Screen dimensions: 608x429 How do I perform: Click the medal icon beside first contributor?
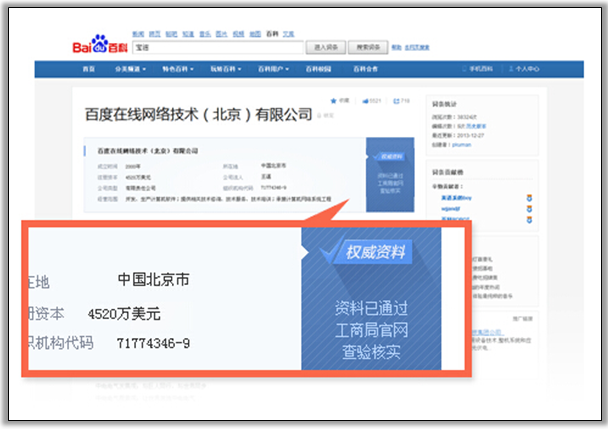point(529,198)
